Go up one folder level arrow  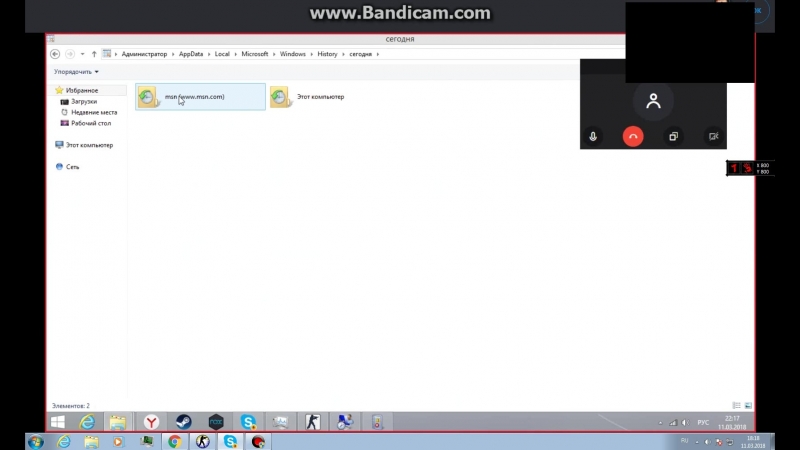pyautogui.click(x=94, y=54)
